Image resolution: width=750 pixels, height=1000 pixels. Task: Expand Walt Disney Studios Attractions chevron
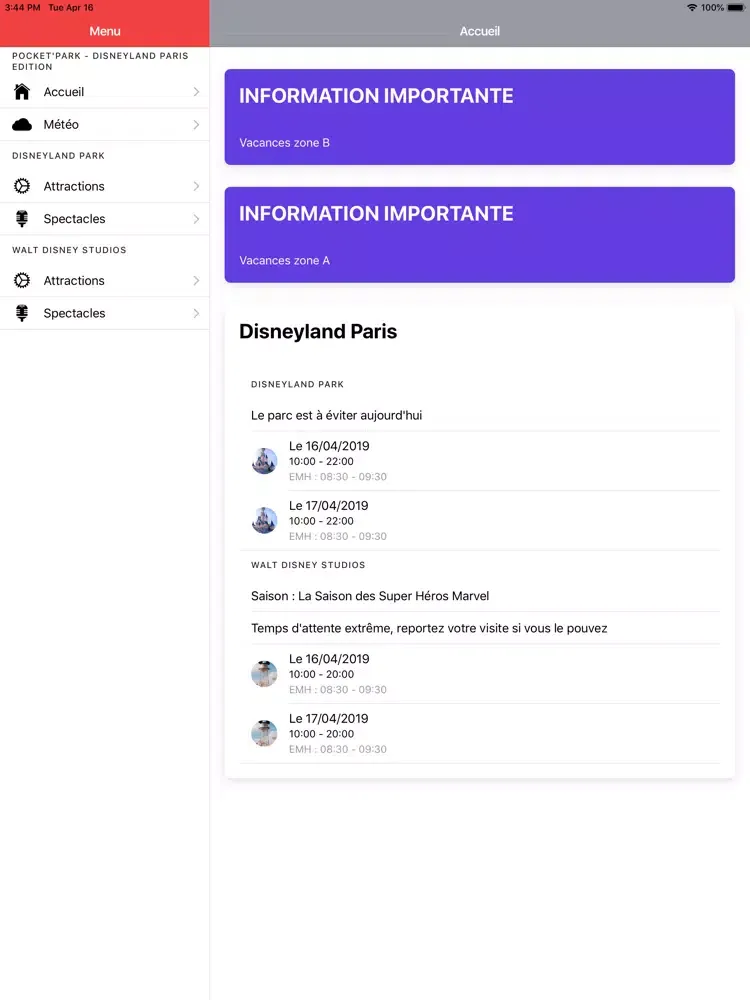(x=196, y=281)
